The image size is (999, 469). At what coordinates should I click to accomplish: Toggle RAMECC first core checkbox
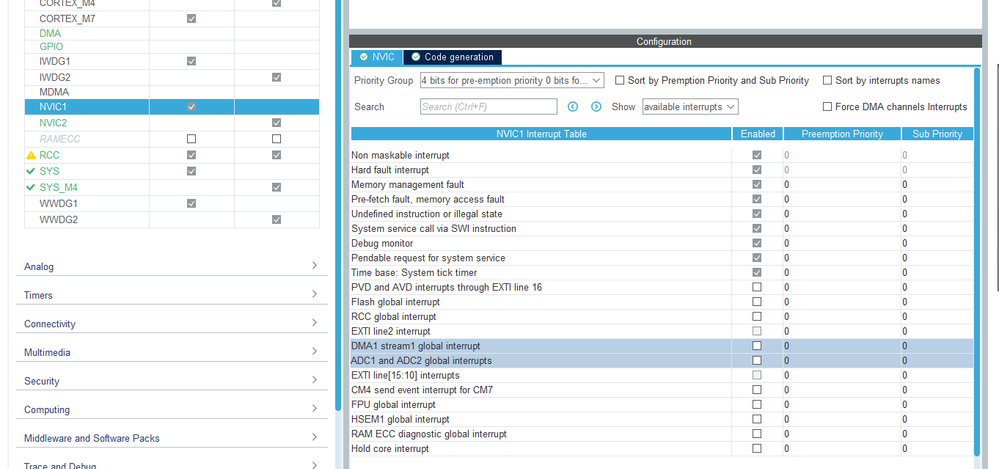[x=191, y=139]
